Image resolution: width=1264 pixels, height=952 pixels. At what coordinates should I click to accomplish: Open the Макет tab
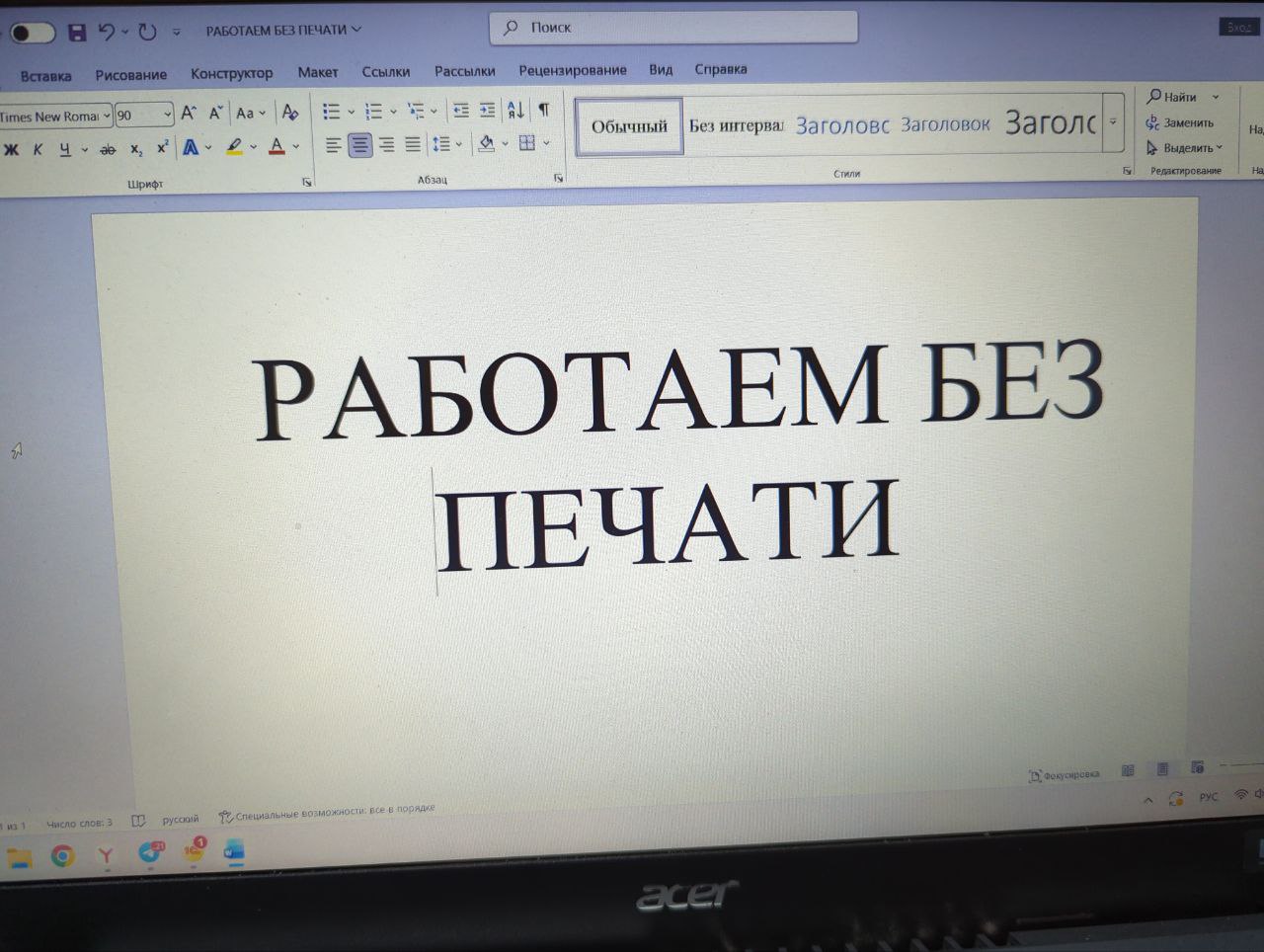(317, 72)
